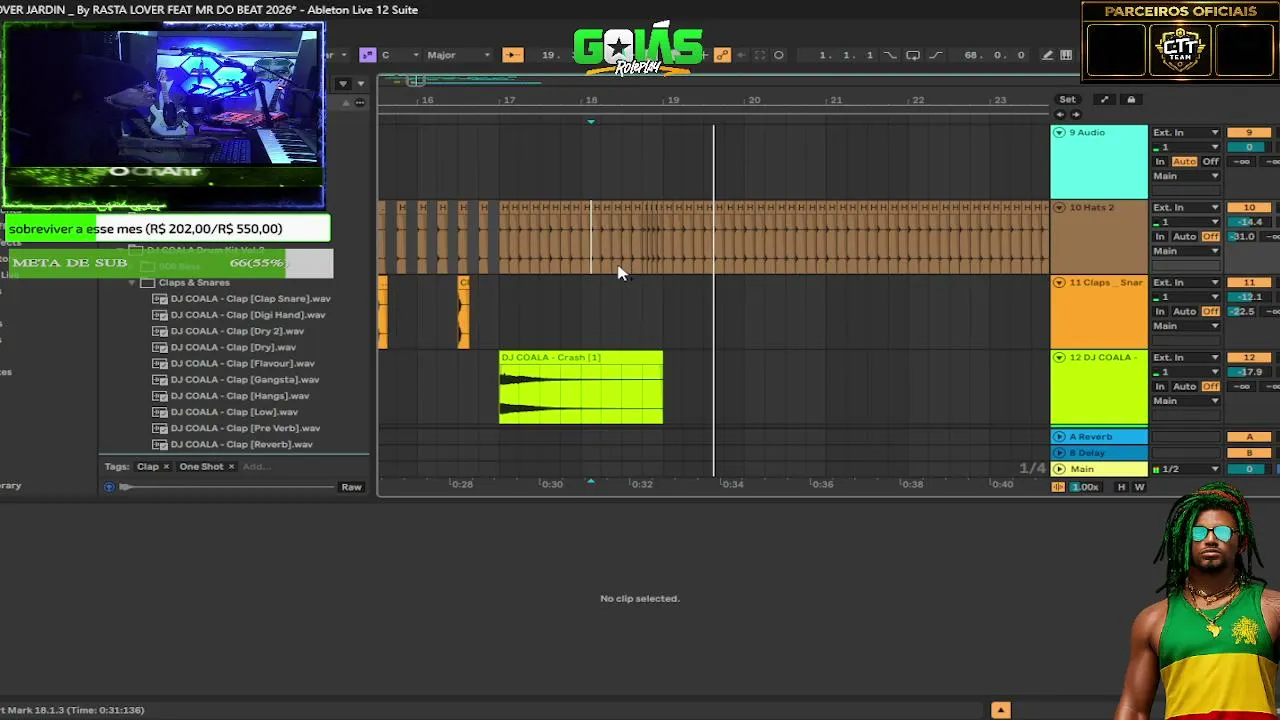Select DJ COALA - Clap [Reverb].wav

[x=242, y=444]
